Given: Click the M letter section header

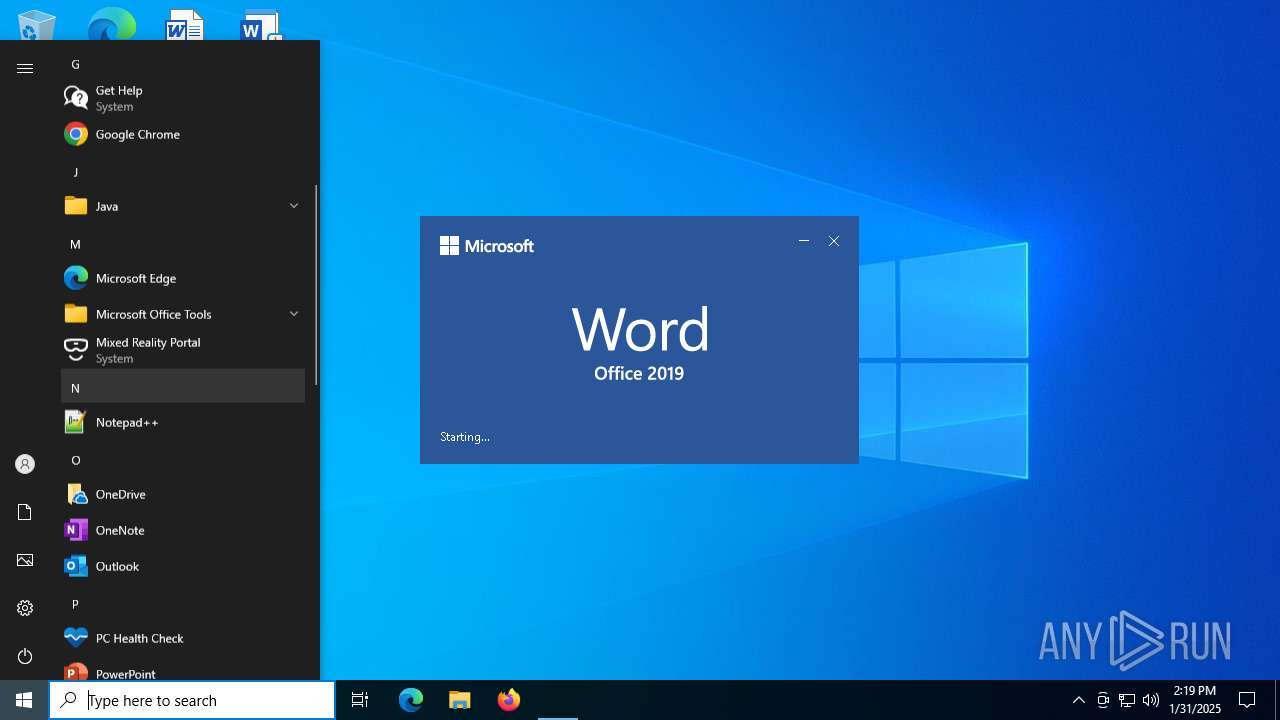Looking at the screenshot, I should click(x=183, y=244).
